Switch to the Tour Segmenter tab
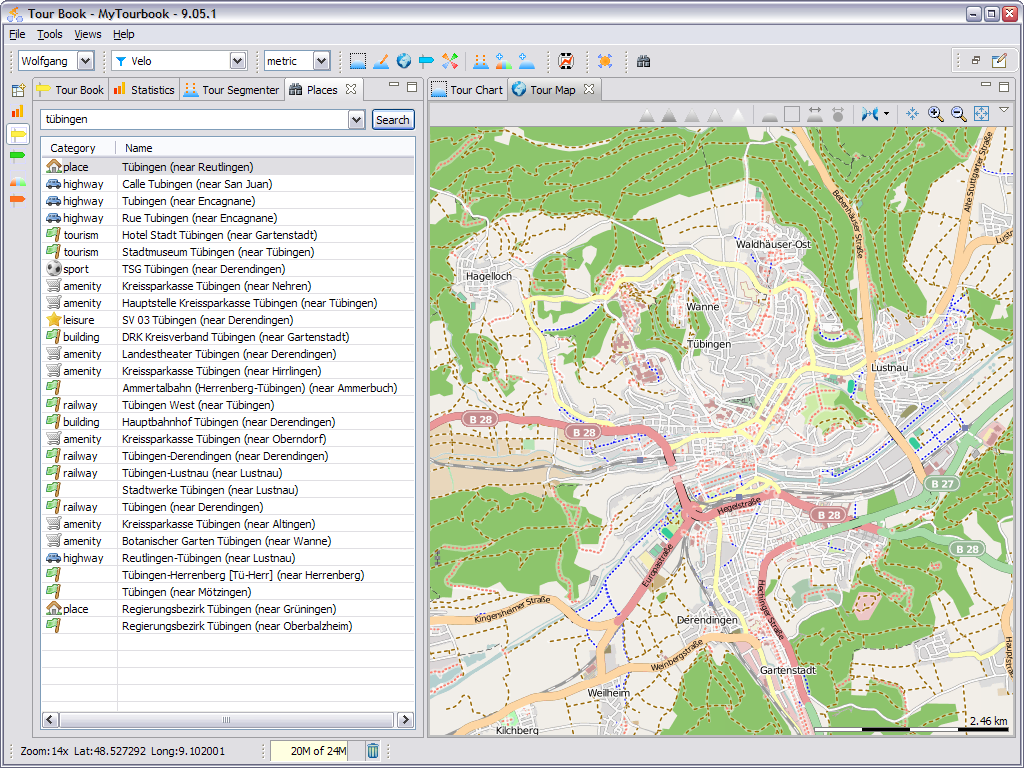Viewport: 1024px width, 768px height. point(232,89)
